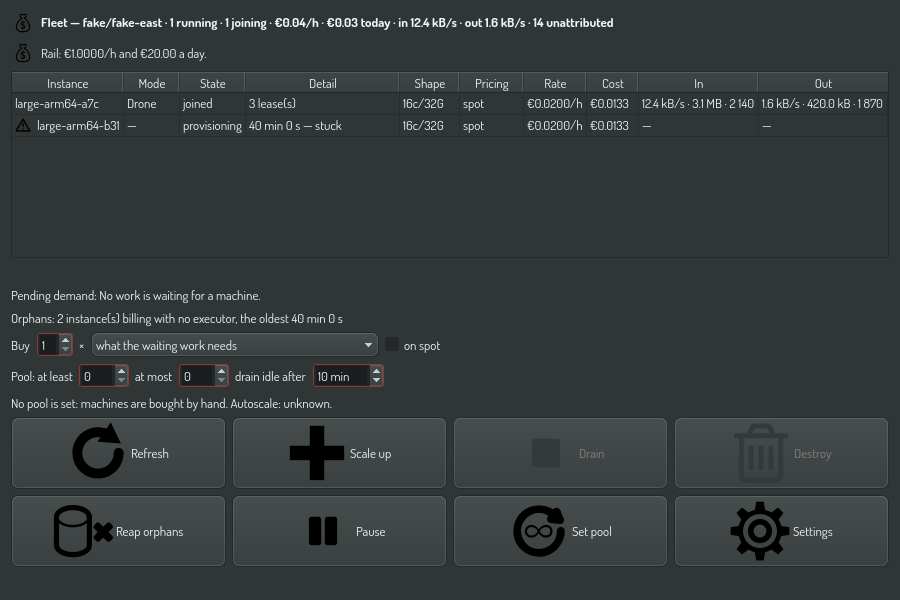Sort table by Rate column header
The image size is (900, 600).
pos(554,83)
